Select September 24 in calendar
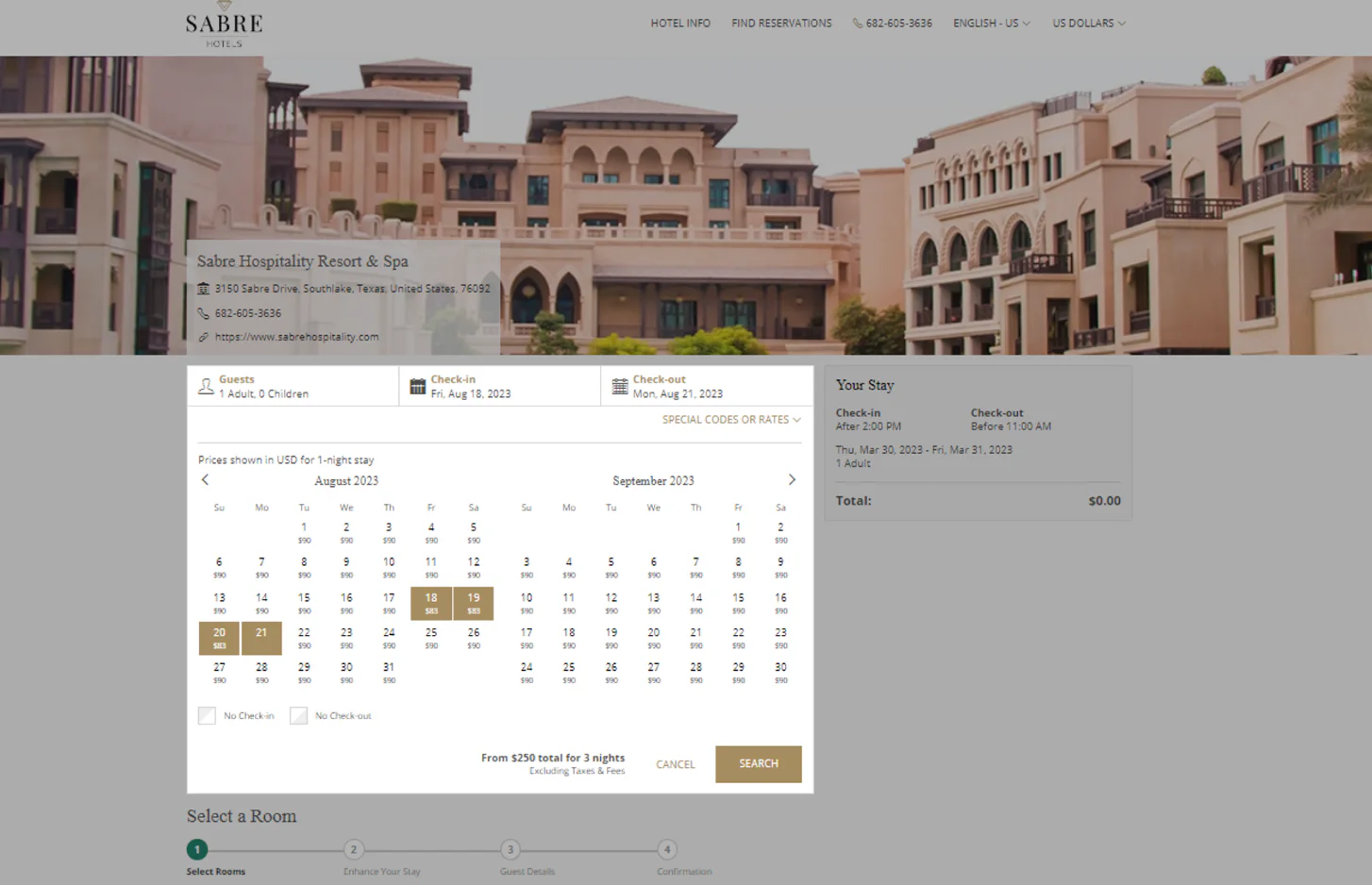The image size is (1372, 885). pyautogui.click(x=527, y=673)
